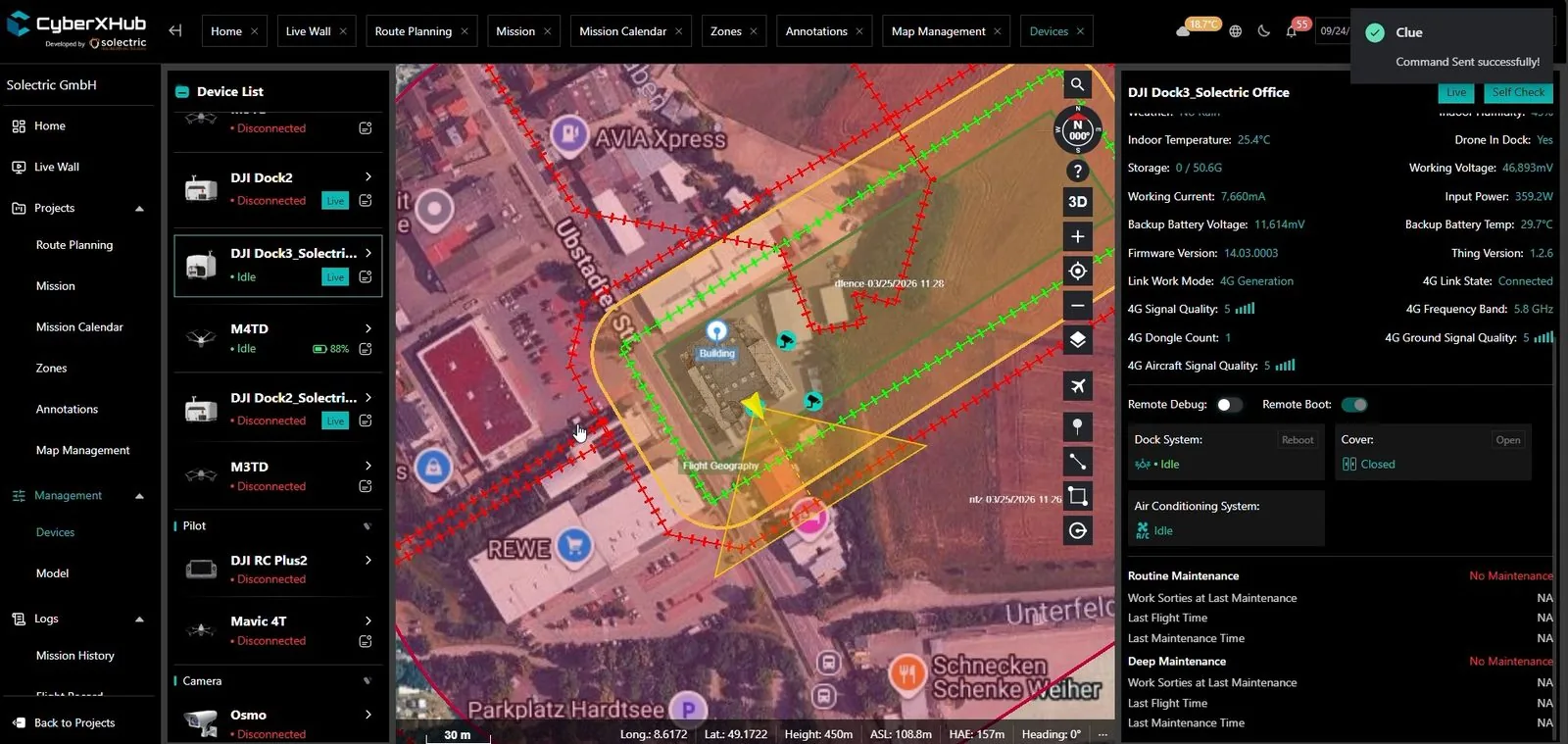
Task: Open language selection globe icon
Action: click(1236, 31)
